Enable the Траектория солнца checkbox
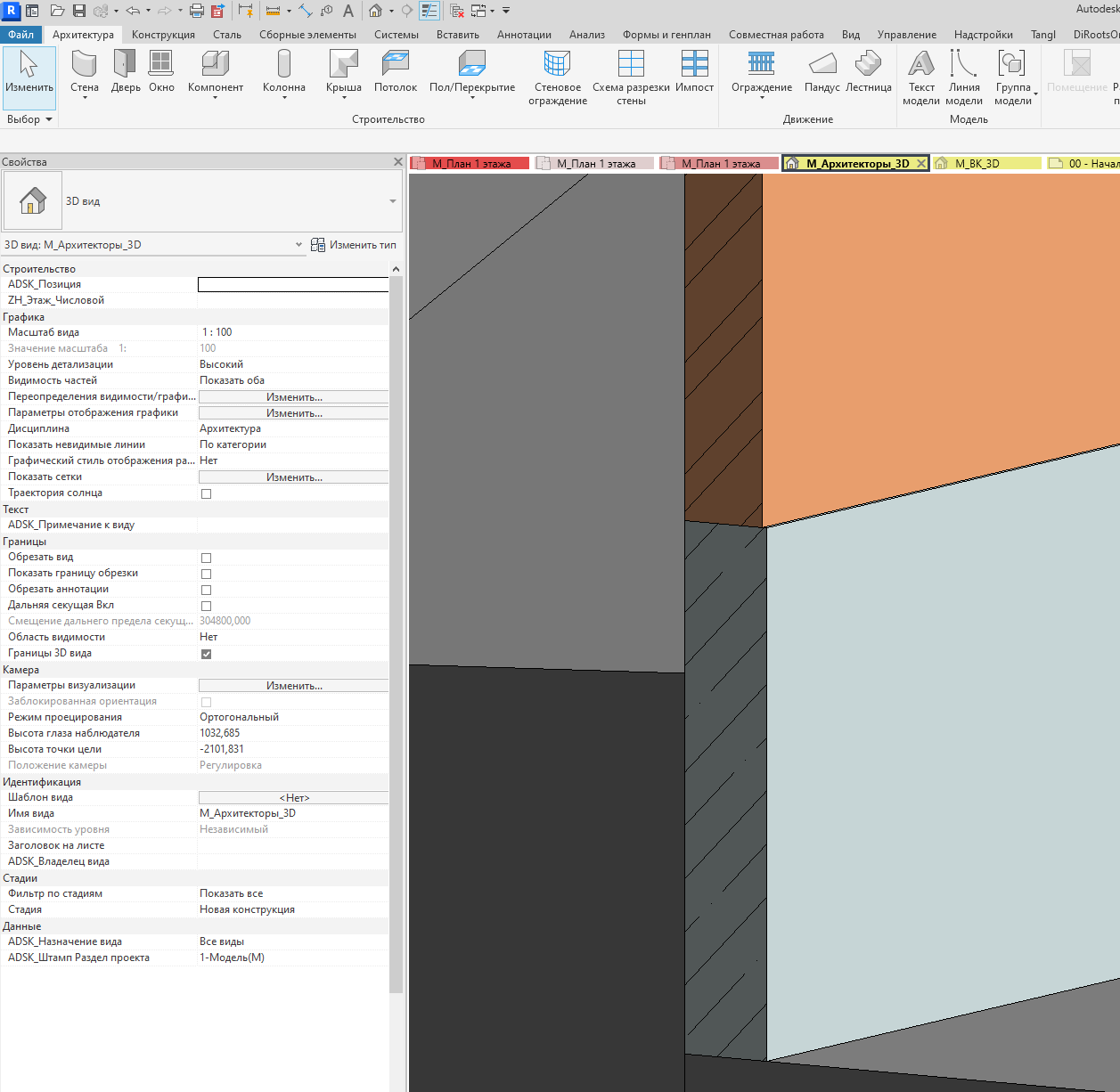This screenshot has height=1092, width=1120. pos(206,493)
